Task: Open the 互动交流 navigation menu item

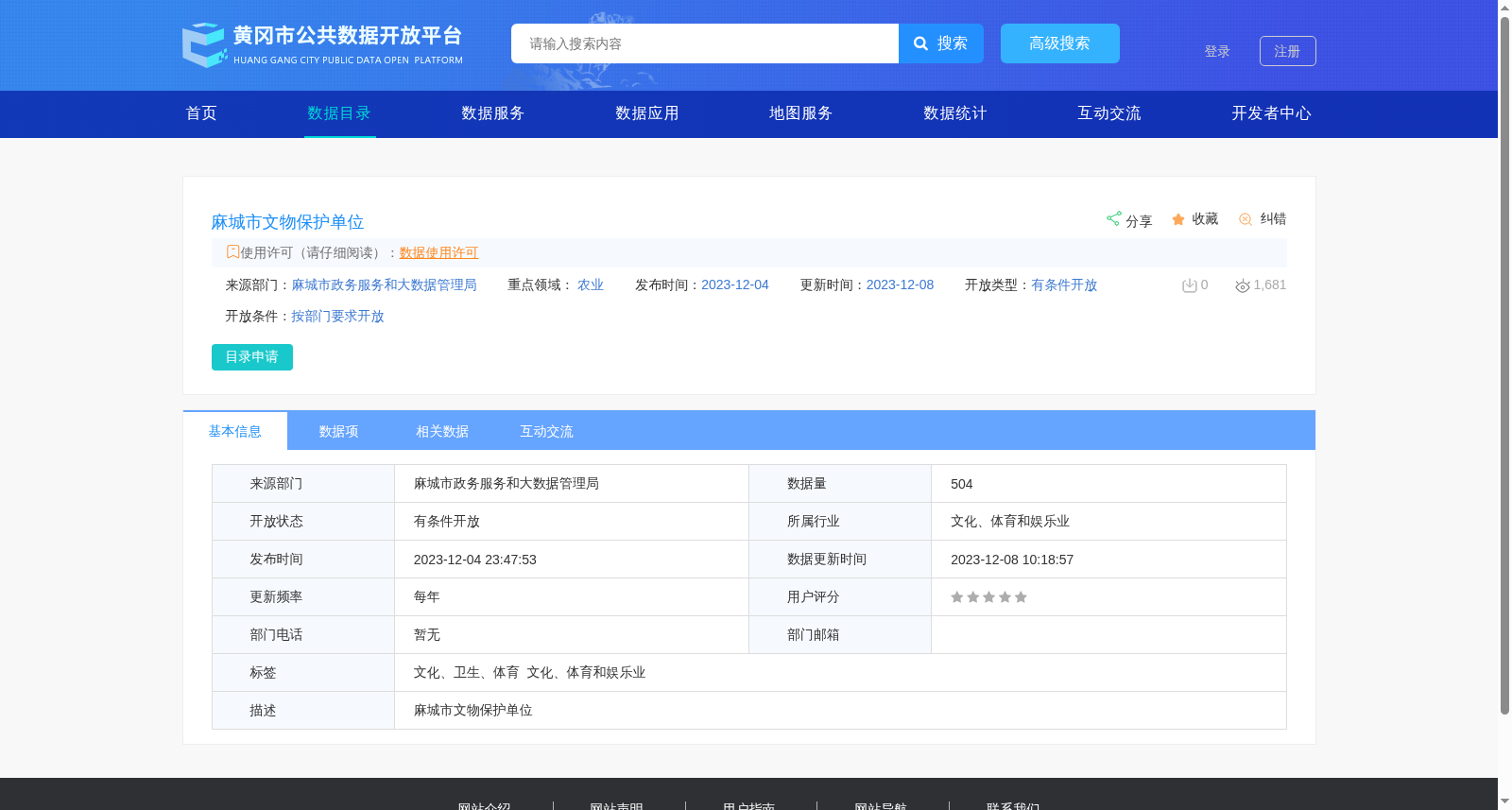Action: point(1109,113)
